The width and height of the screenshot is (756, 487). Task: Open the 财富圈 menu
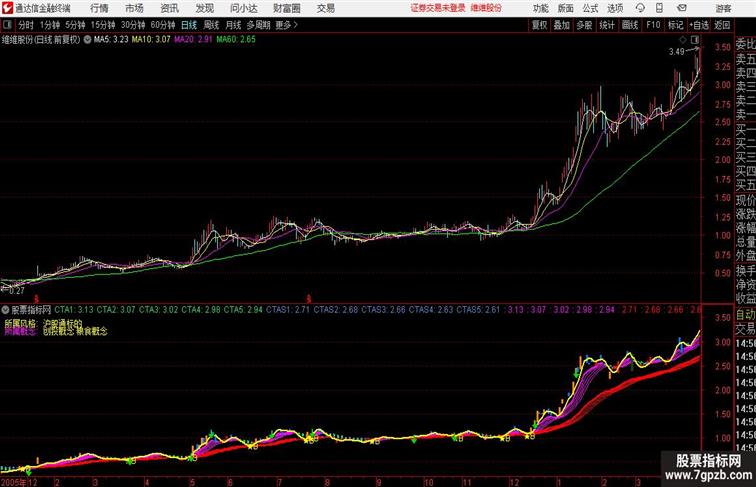click(x=287, y=8)
